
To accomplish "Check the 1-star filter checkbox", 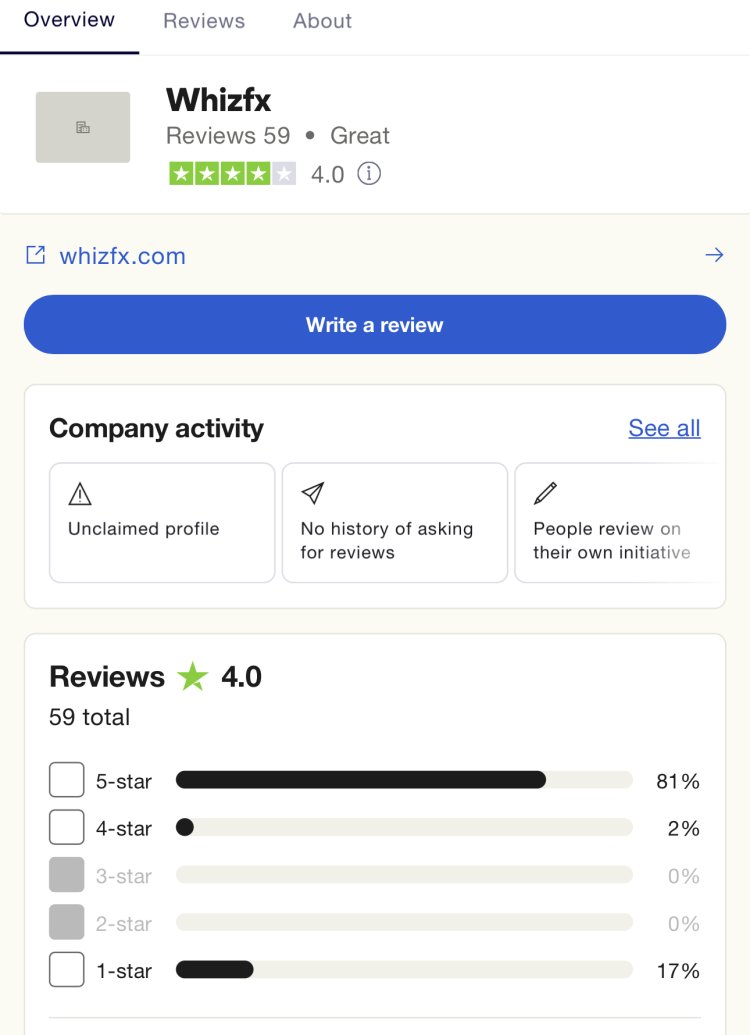I will [x=67, y=969].
